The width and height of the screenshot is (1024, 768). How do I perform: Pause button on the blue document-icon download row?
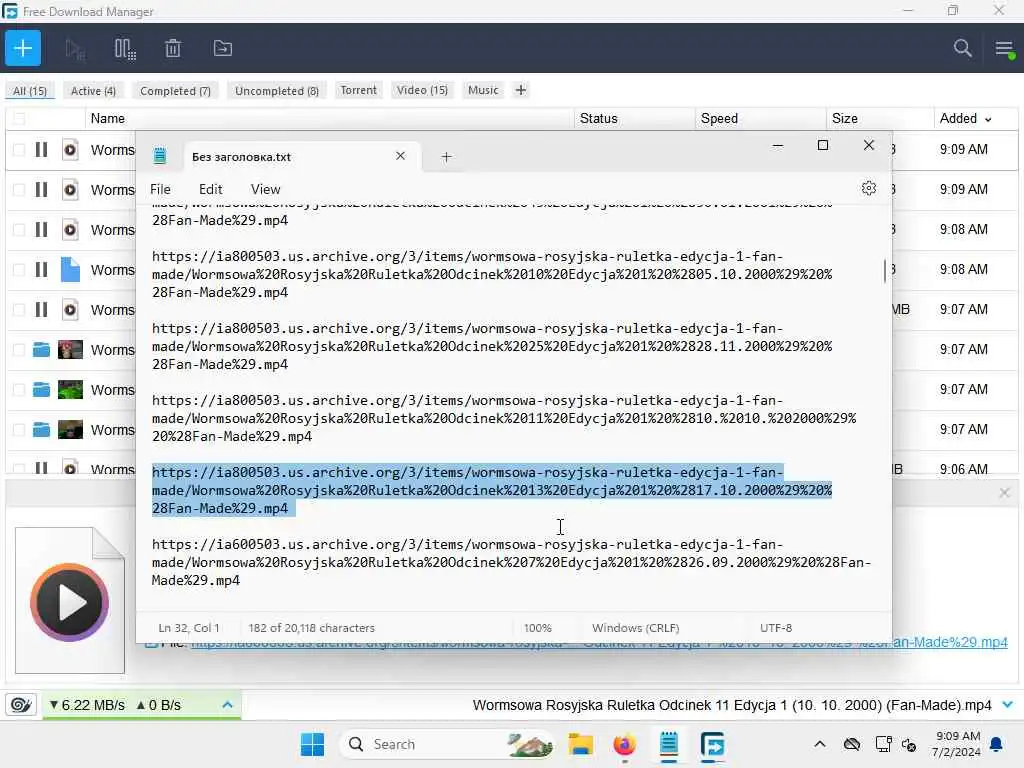coord(41,270)
